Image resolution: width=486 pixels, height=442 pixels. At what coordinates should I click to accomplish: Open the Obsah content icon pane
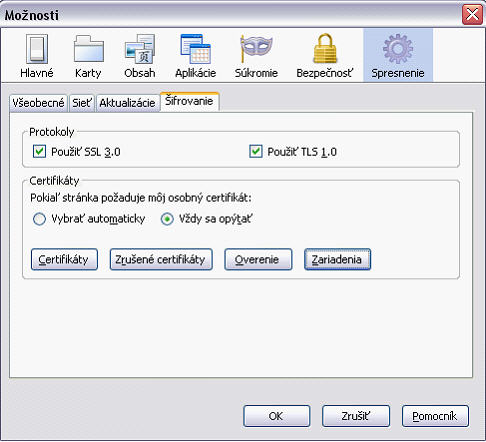point(140,56)
